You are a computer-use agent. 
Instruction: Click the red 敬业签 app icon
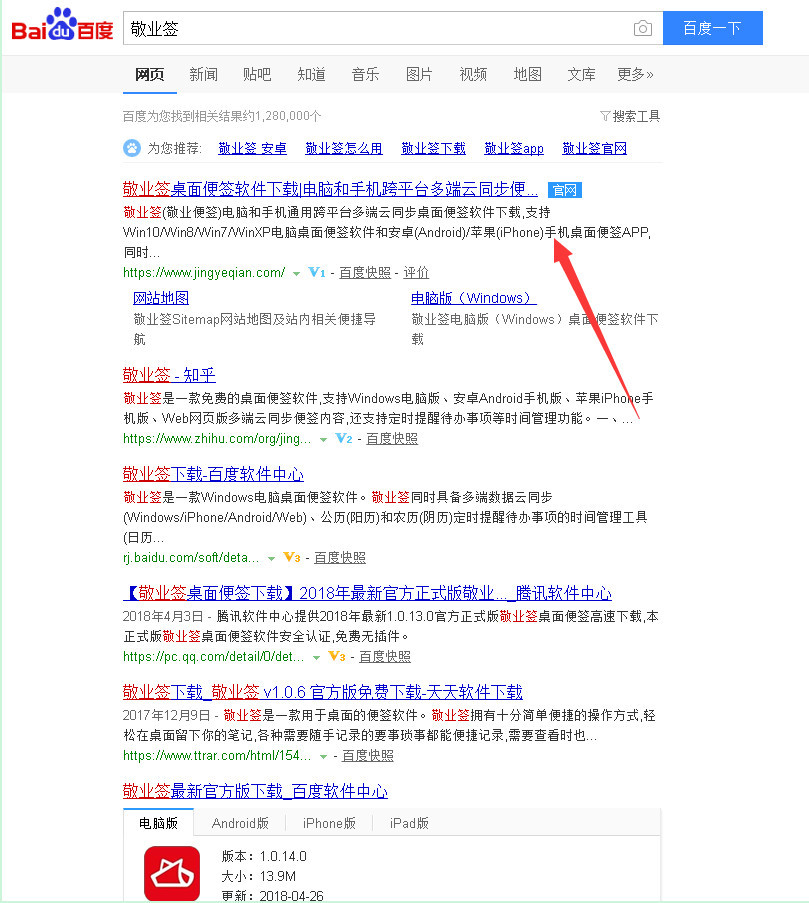click(x=172, y=874)
